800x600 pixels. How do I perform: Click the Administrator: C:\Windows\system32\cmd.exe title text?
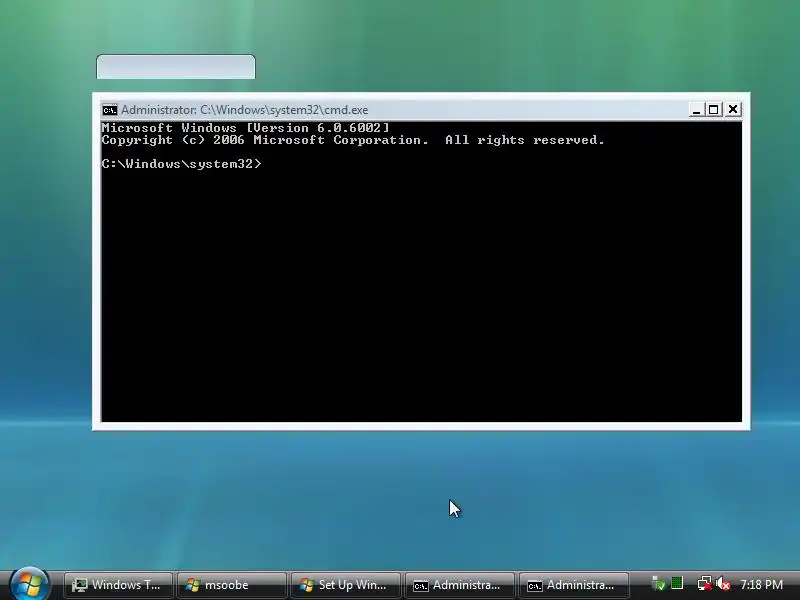pyautogui.click(x=244, y=110)
